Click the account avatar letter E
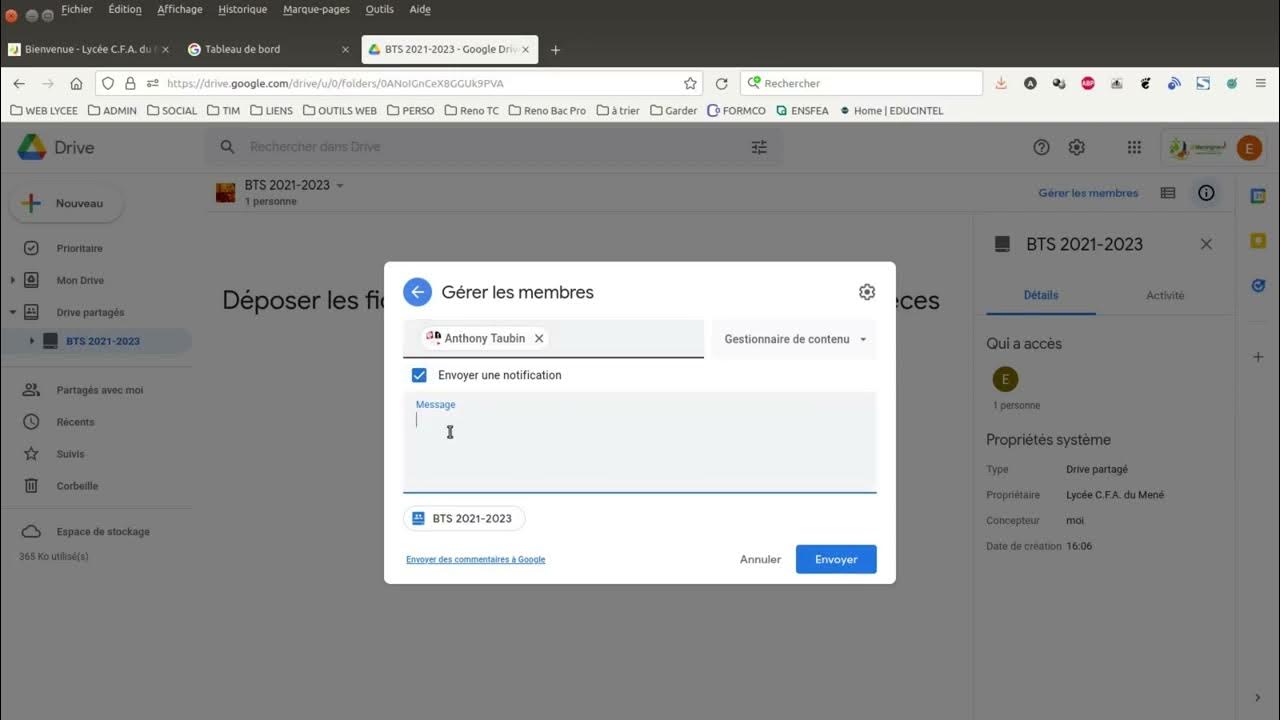Screen dimensions: 1280x720 [x=1249, y=148]
